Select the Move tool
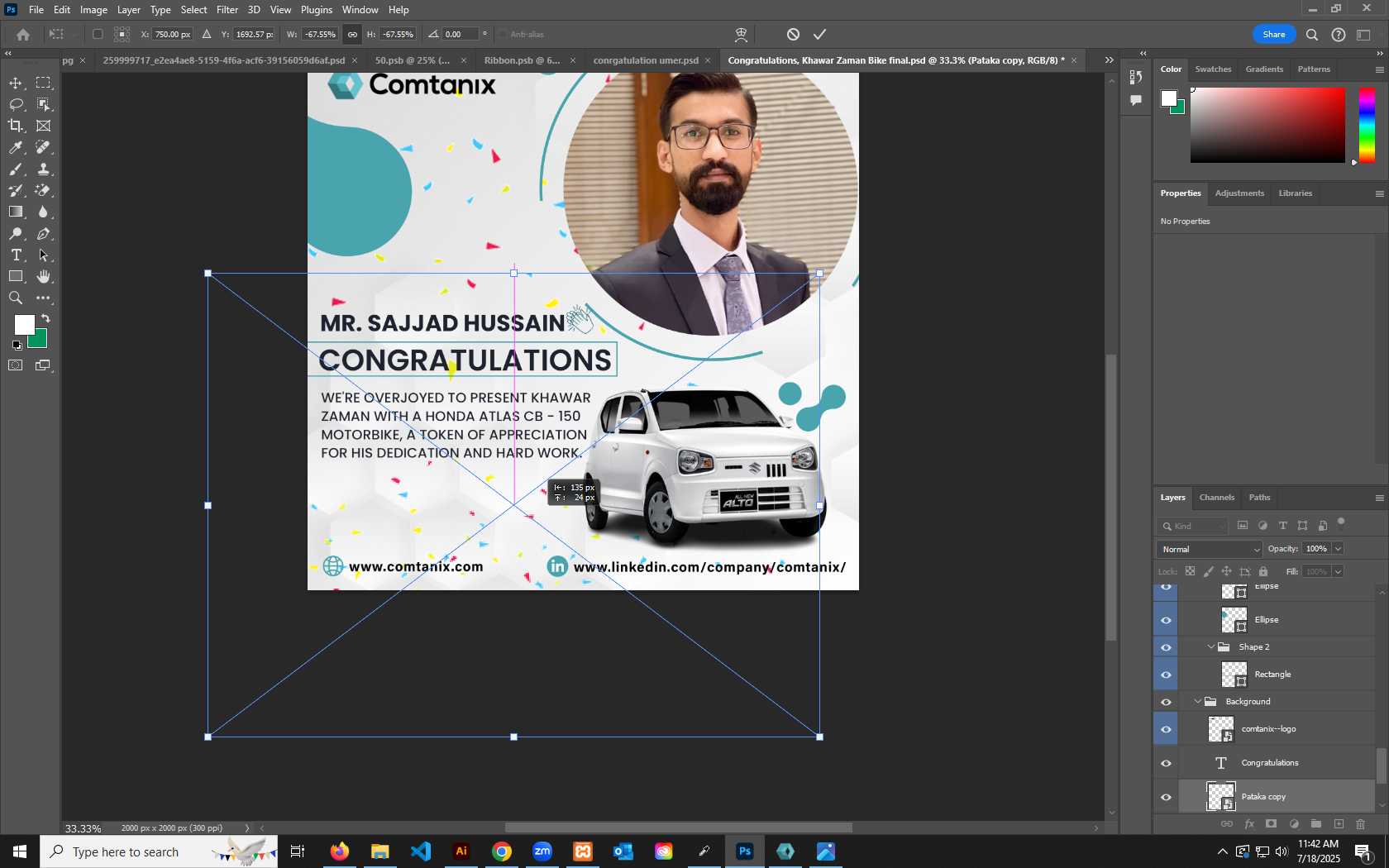 point(16,83)
